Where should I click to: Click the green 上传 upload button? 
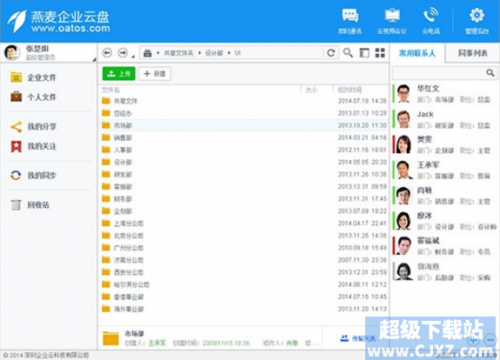coord(119,74)
